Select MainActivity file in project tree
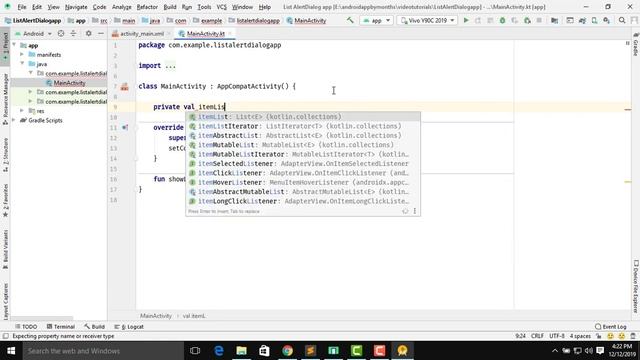This screenshot has width=640, height=360. pyautogui.click(x=65, y=83)
